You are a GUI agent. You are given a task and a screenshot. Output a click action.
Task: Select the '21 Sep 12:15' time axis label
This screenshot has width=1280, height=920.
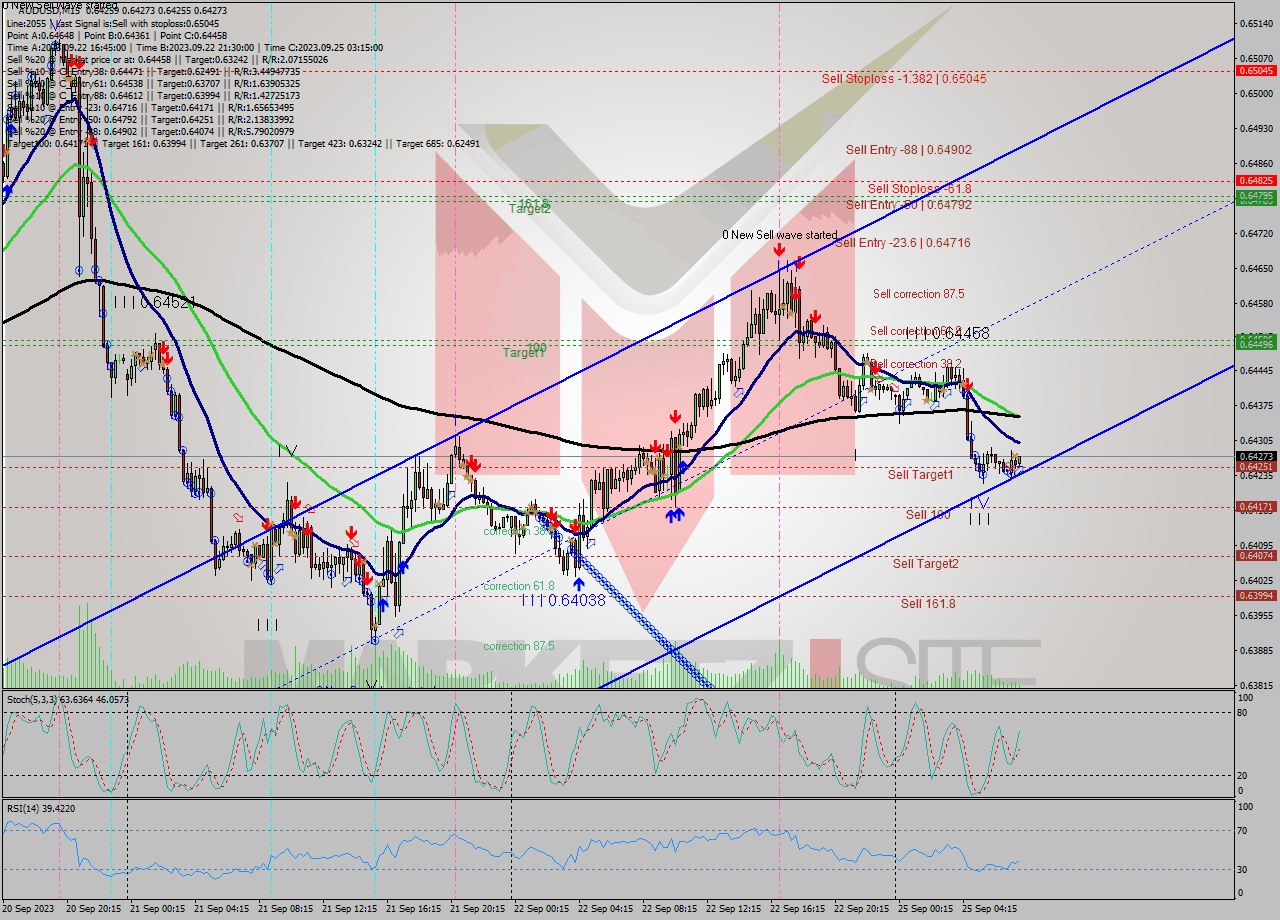tap(349, 909)
